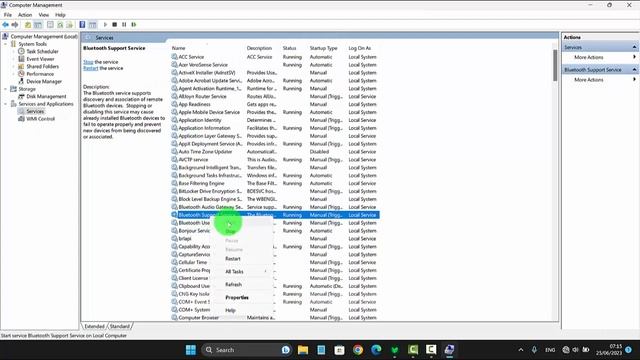Choose Restart in the context menu

pos(233,259)
